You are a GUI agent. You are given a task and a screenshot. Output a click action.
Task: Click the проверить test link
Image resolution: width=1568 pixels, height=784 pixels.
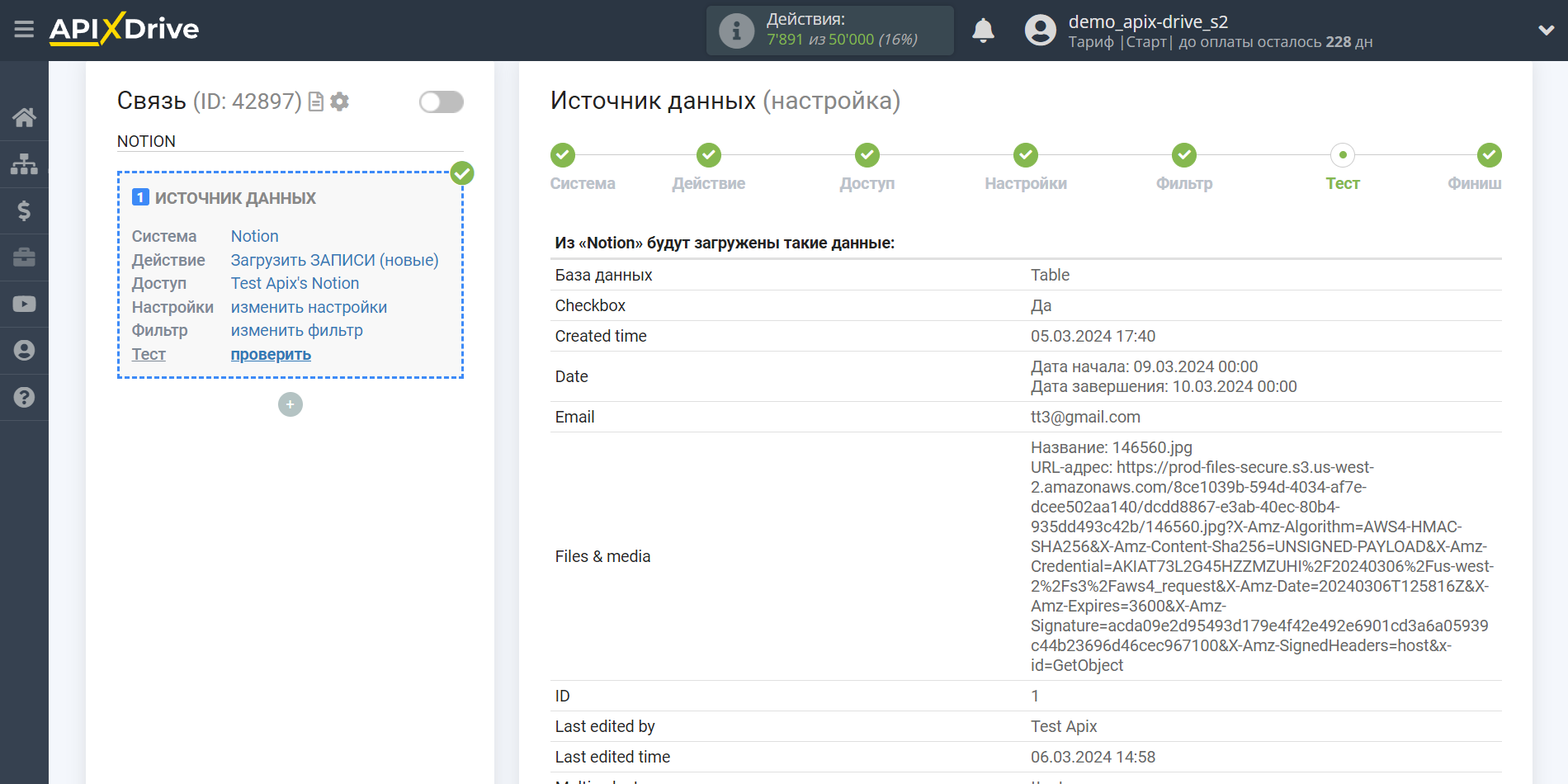[x=271, y=354]
